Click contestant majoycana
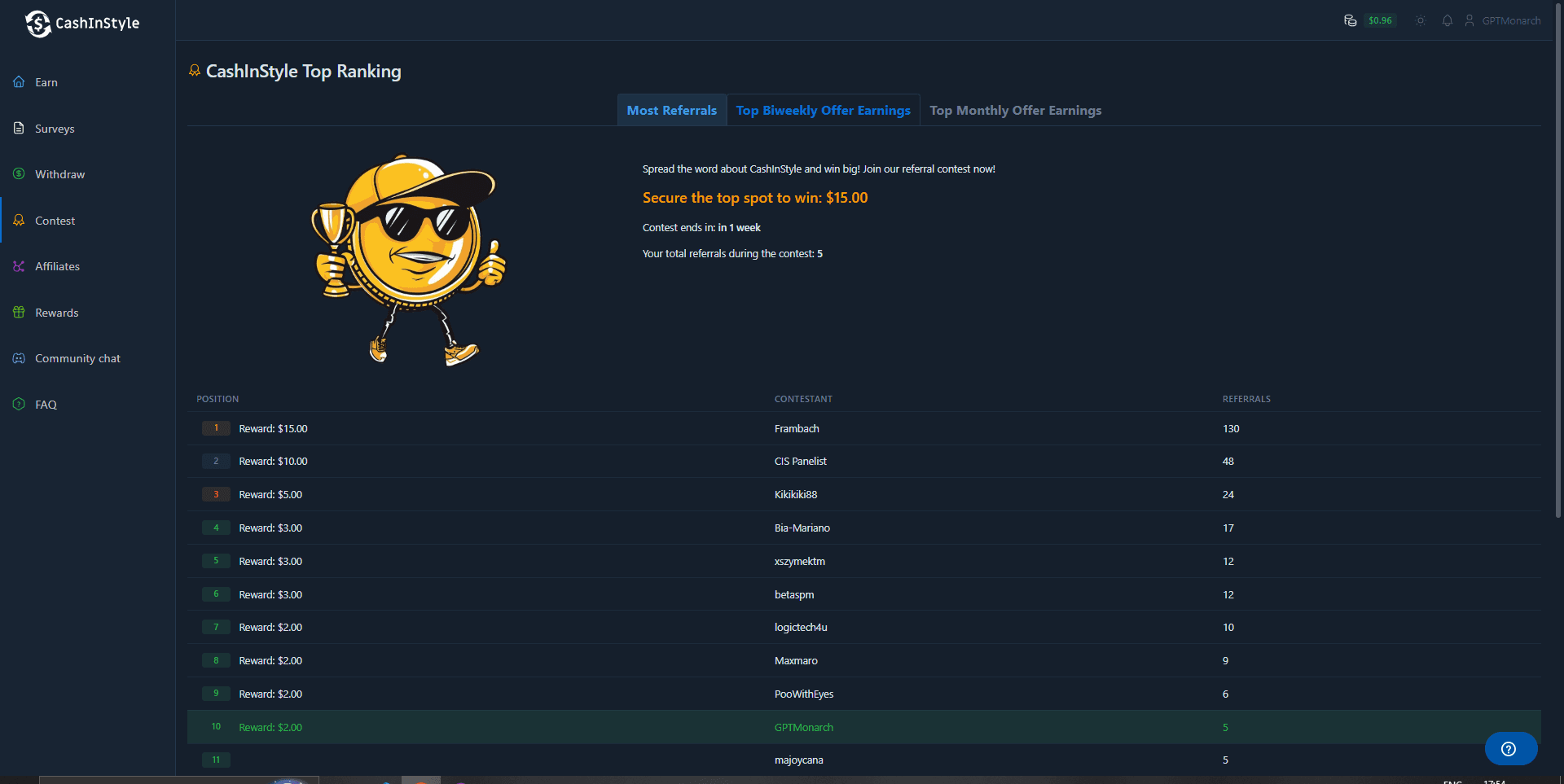 click(799, 760)
